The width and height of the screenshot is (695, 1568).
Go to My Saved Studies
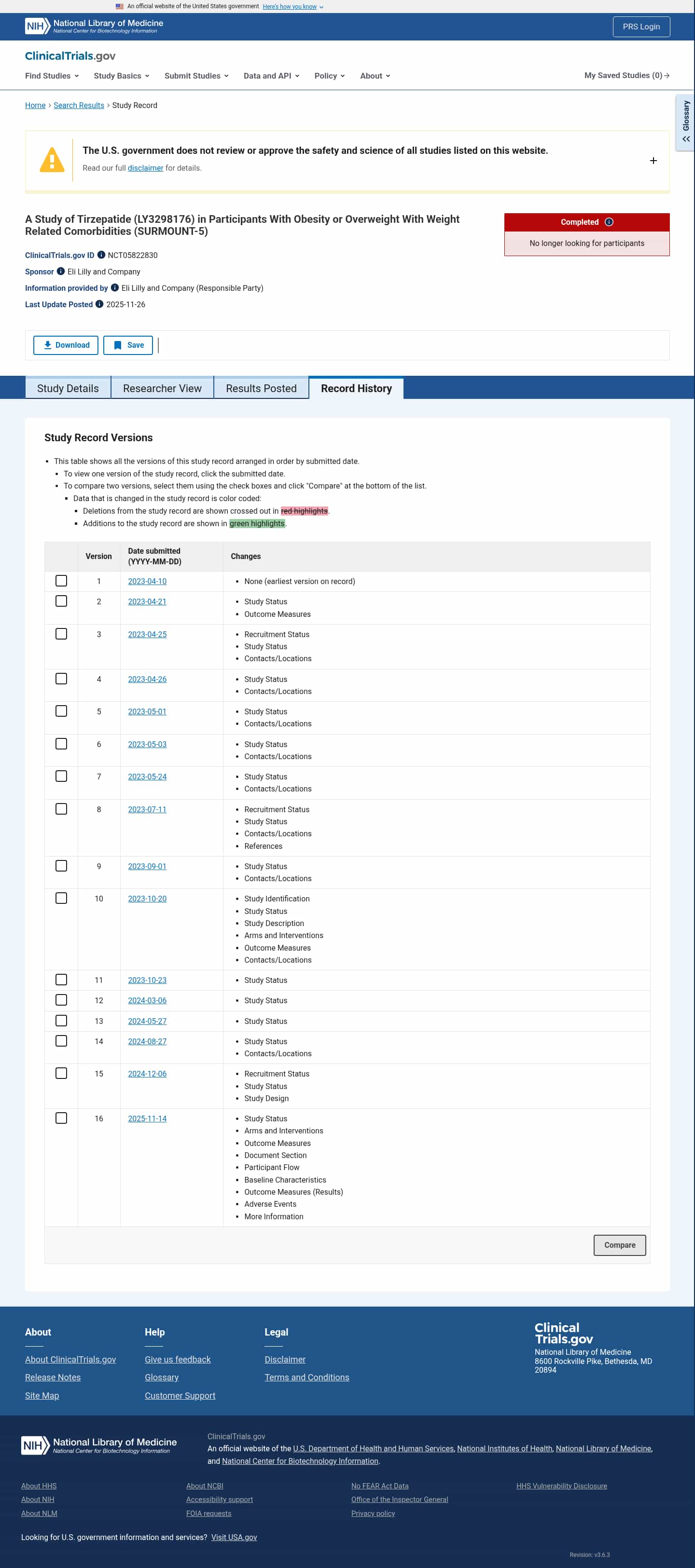pyautogui.click(x=627, y=75)
